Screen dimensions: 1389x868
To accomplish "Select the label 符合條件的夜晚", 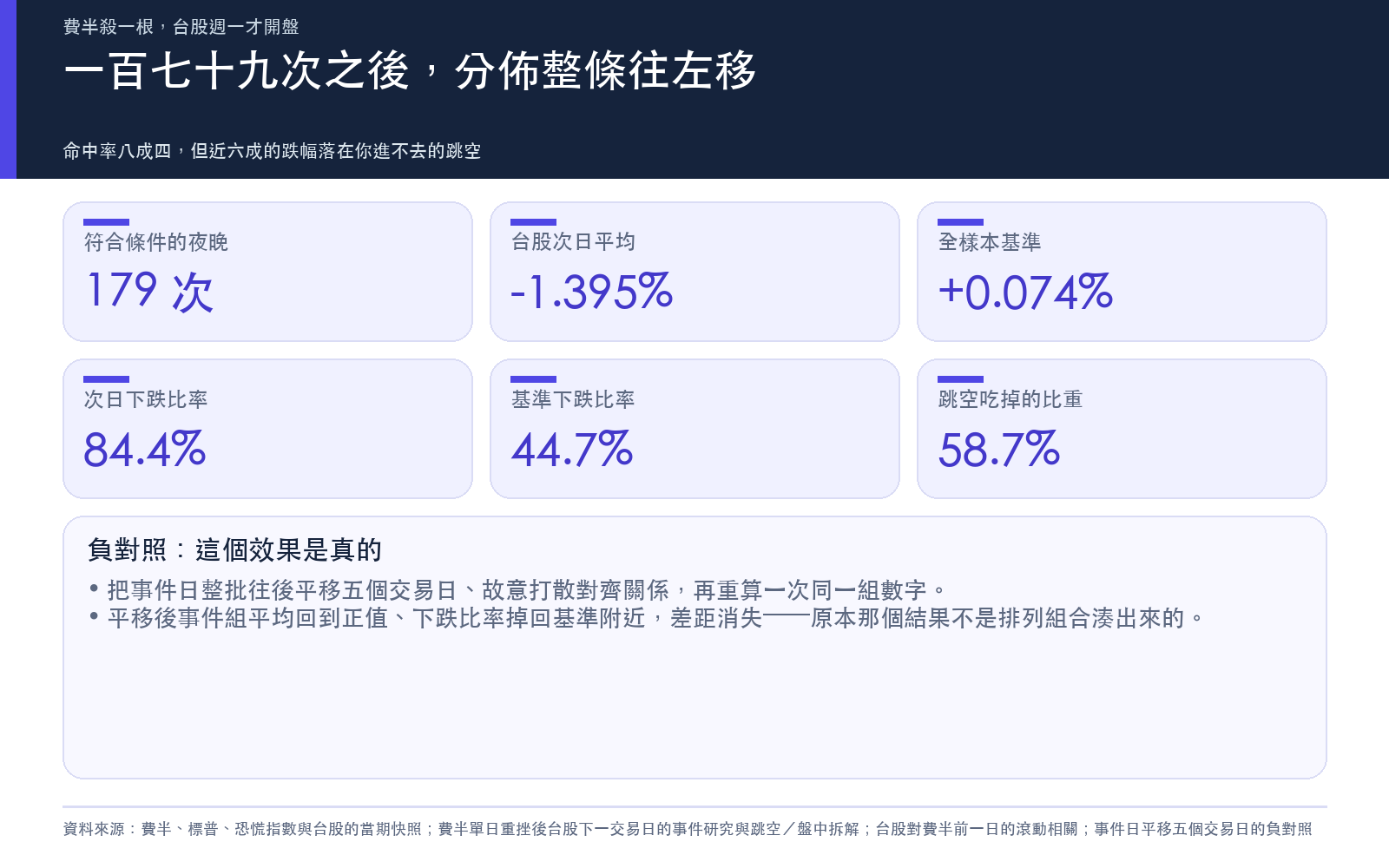I will pyautogui.click(x=156, y=242).
